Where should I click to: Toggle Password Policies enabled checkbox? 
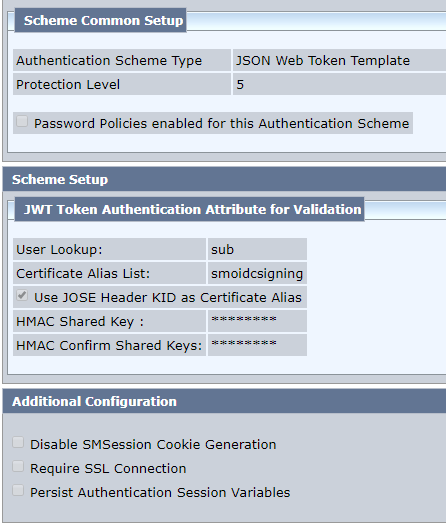(22, 121)
